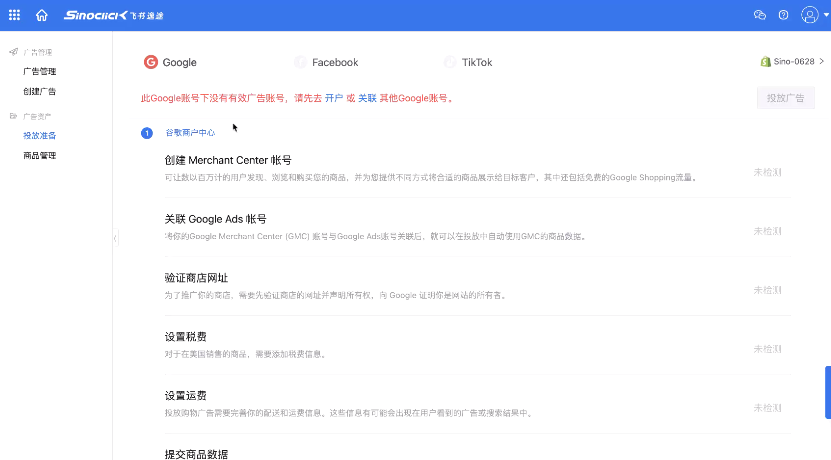Click the 关联 link in warning

click(367, 98)
